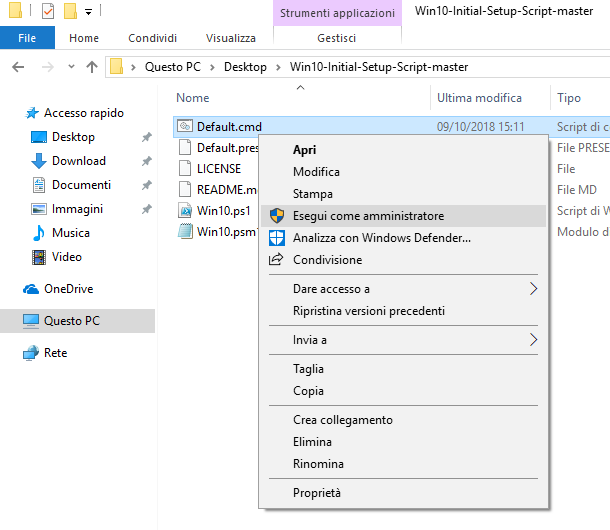Screen dimensions: 610x530
Task: Click the Forward navigation arrow
Action: [x=47, y=67]
